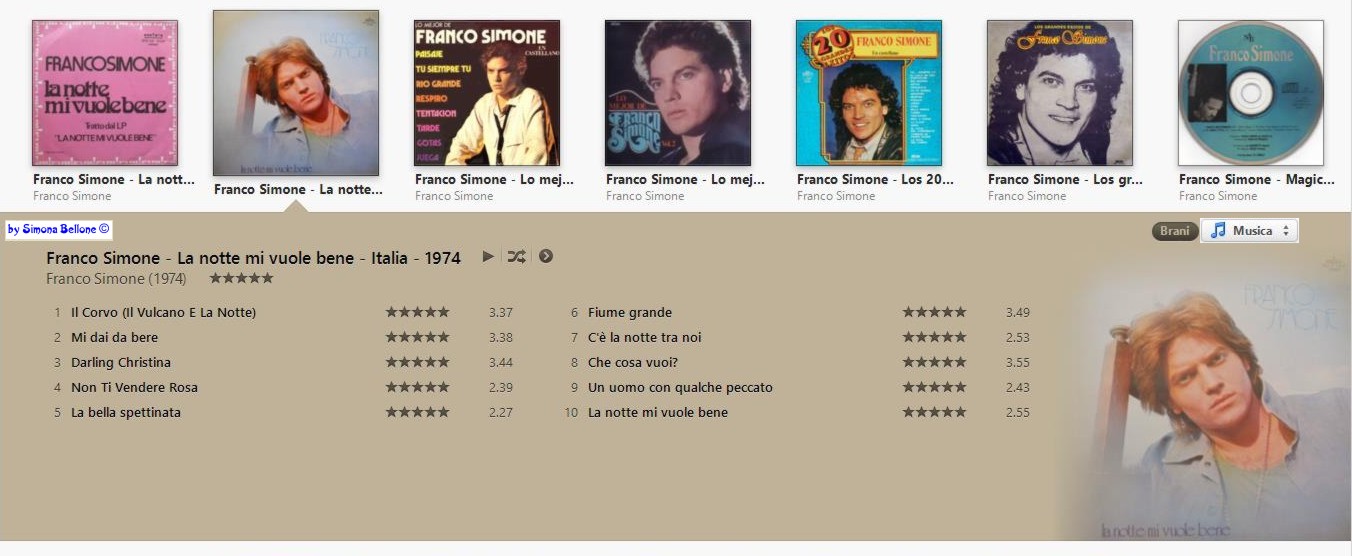Rate the album with the title stars
Image resolution: width=1352 pixels, height=556 pixels.
(241, 278)
